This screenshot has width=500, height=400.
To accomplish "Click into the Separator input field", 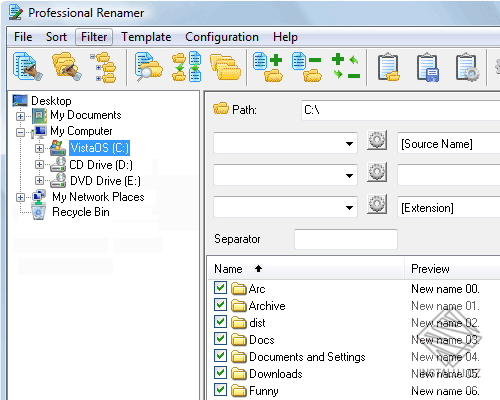I will (346, 239).
